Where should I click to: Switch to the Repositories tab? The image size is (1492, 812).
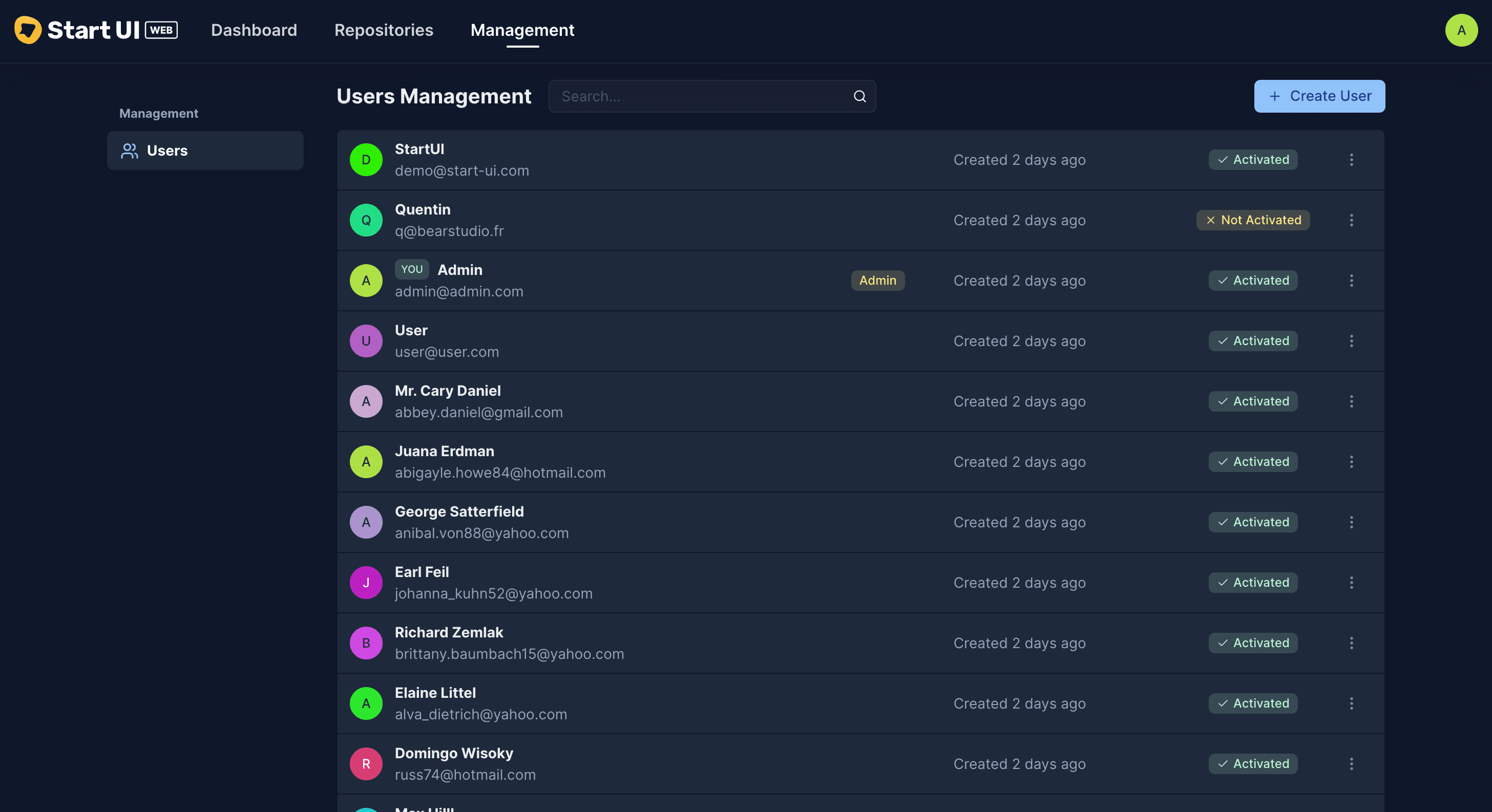click(384, 30)
